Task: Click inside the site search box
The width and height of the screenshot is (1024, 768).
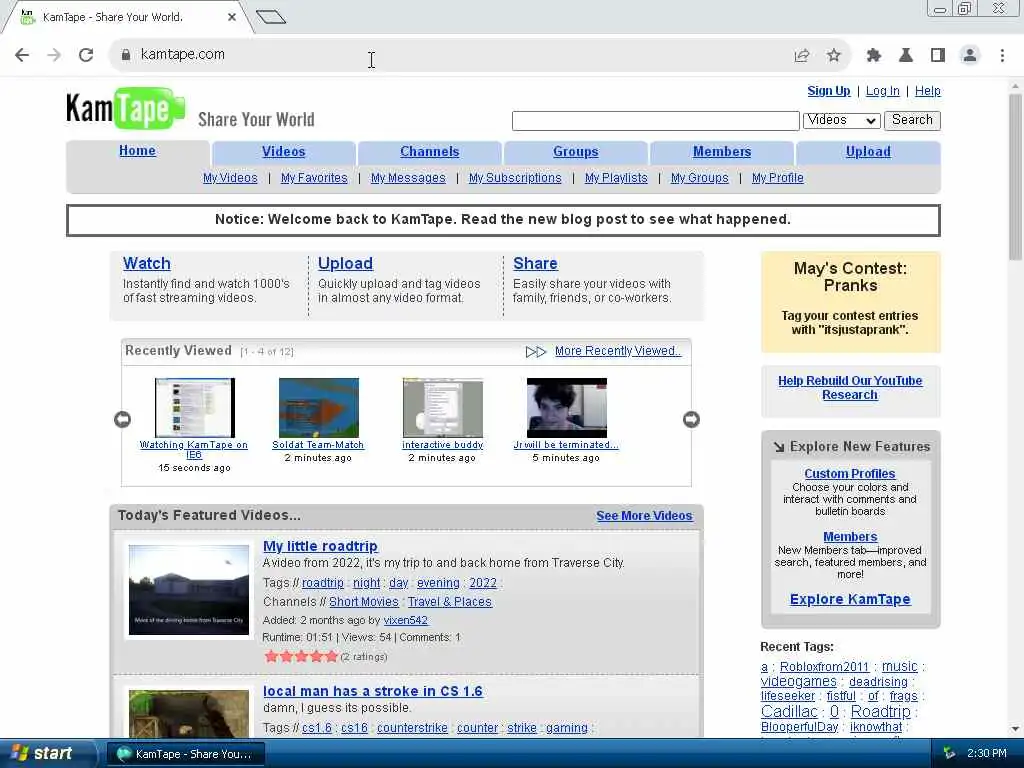Action: click(x=656, y=121)
